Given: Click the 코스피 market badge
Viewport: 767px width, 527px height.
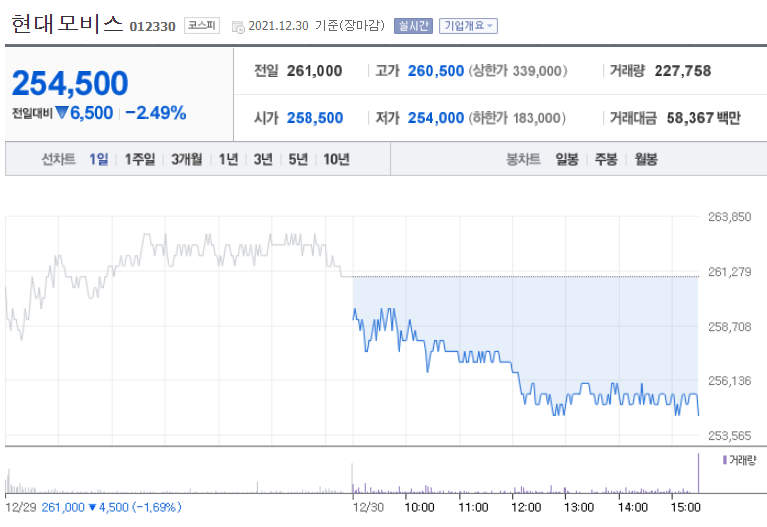Looking at the screenshot, I should 202,25.
